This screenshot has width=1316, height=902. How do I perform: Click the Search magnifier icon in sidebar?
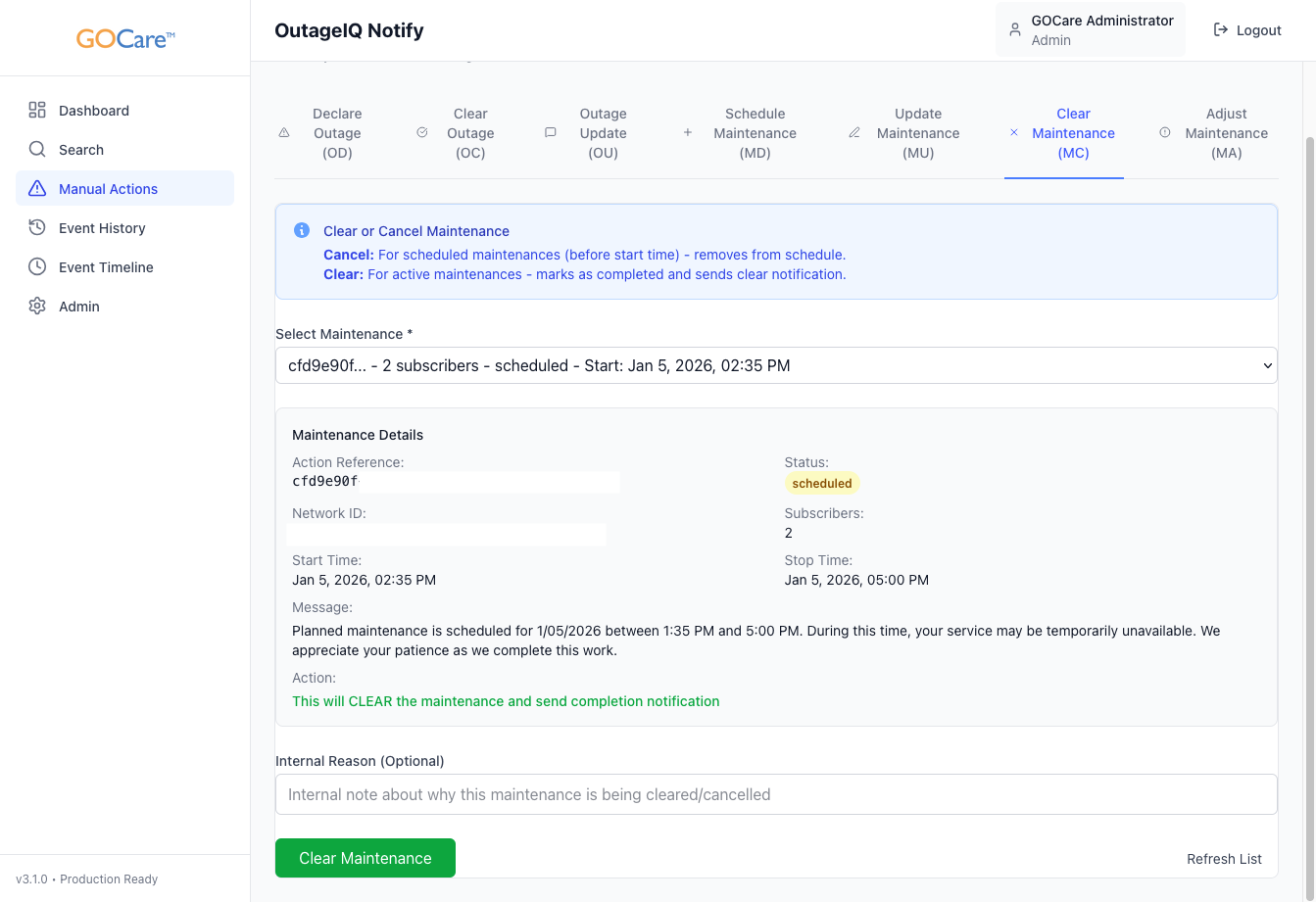pos(37,150)
